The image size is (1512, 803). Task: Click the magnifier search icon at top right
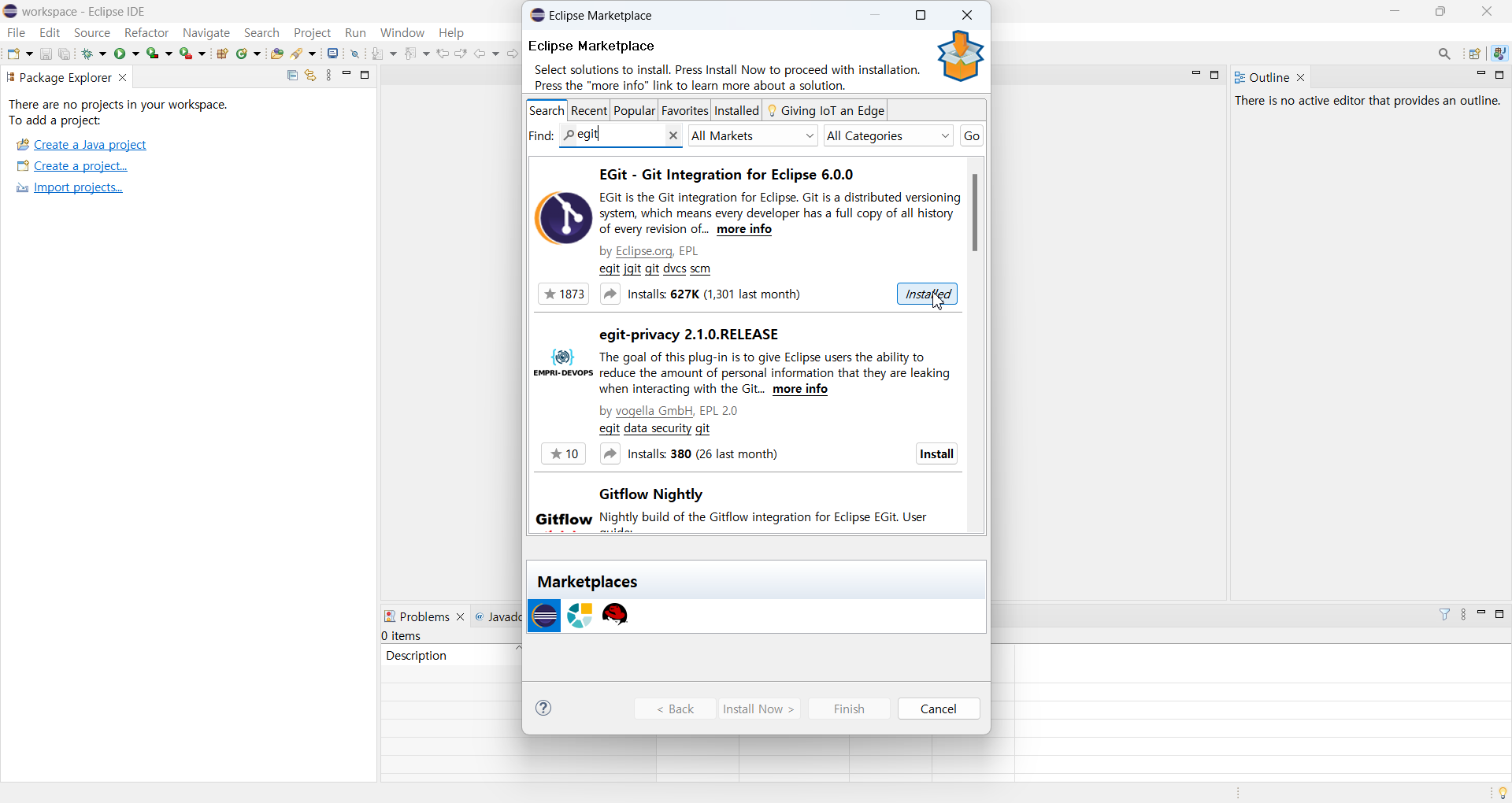click(x=1445, y=54)
